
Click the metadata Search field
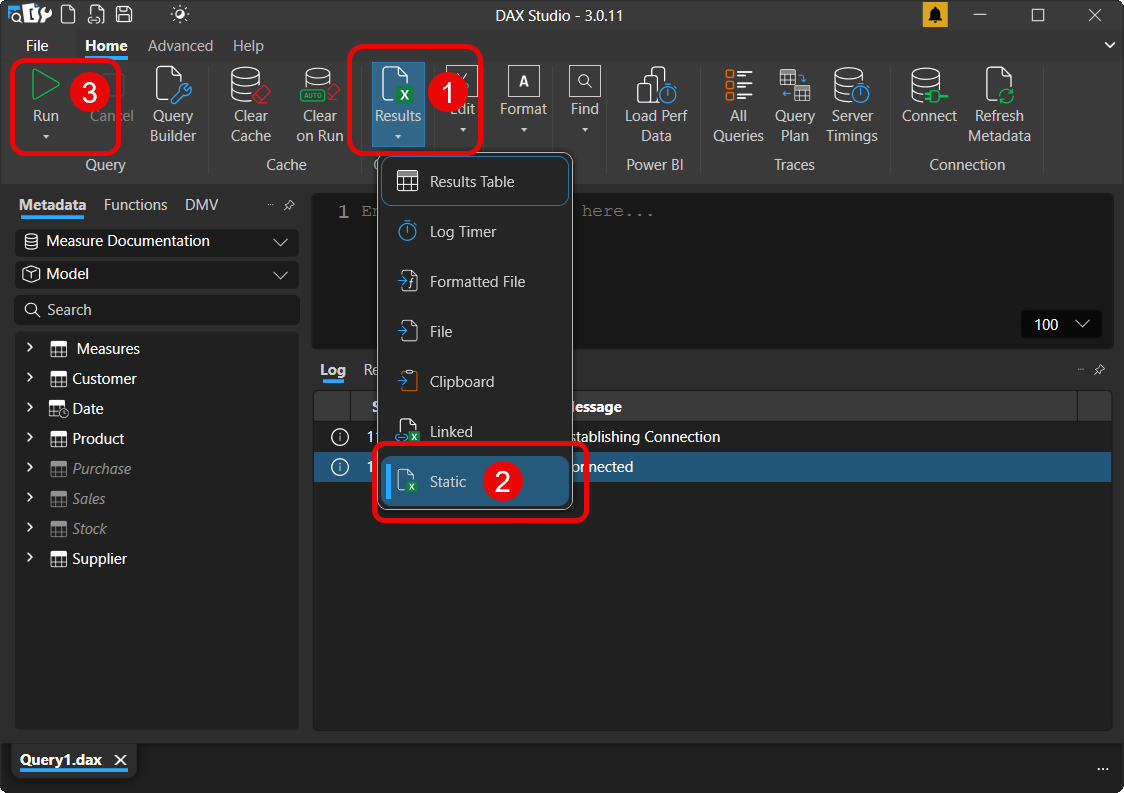(157, 310)
